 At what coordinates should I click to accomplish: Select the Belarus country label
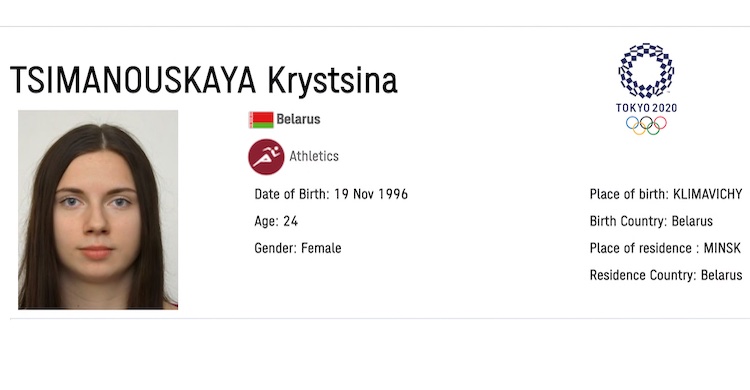pos(298,119)
